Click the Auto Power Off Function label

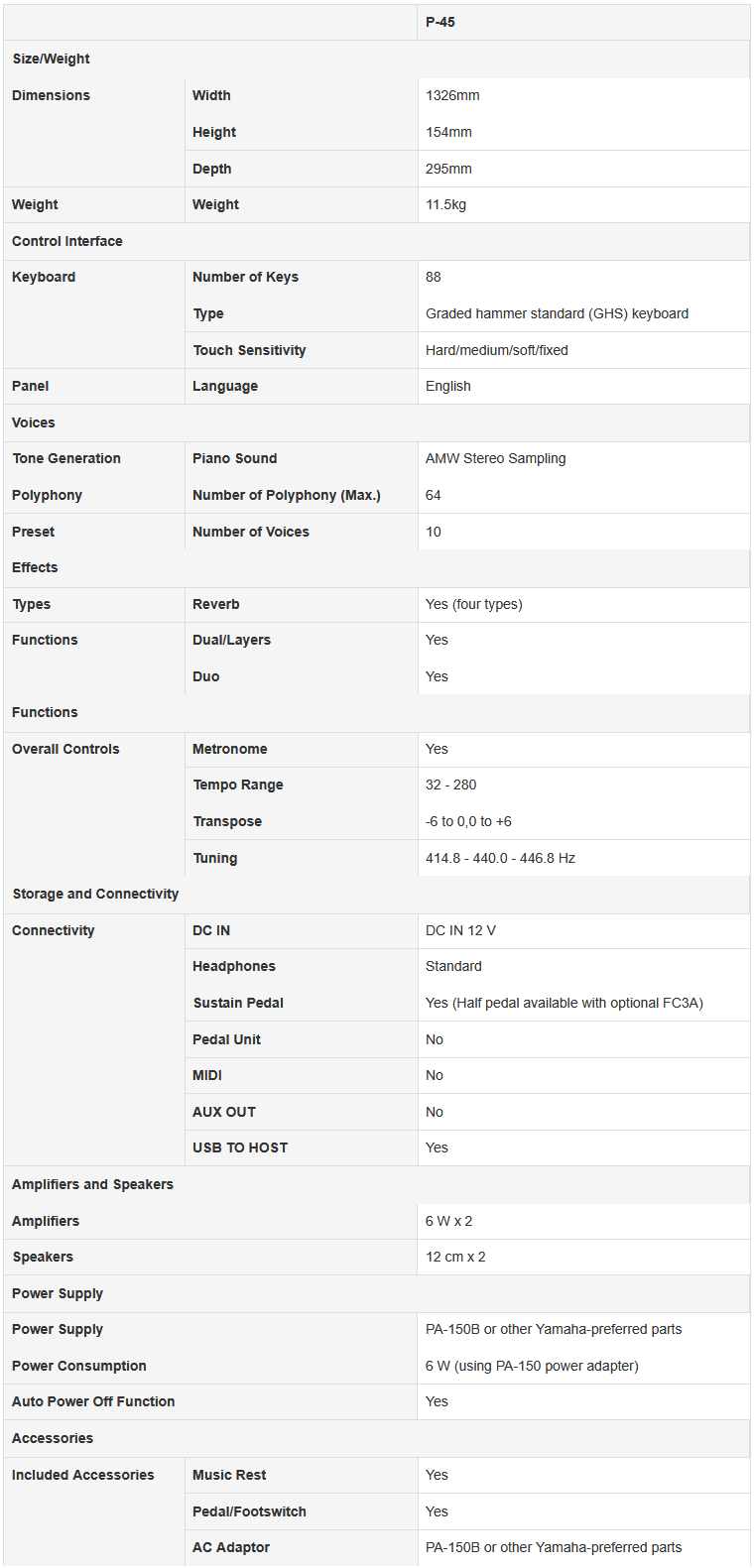(93, 1401)
